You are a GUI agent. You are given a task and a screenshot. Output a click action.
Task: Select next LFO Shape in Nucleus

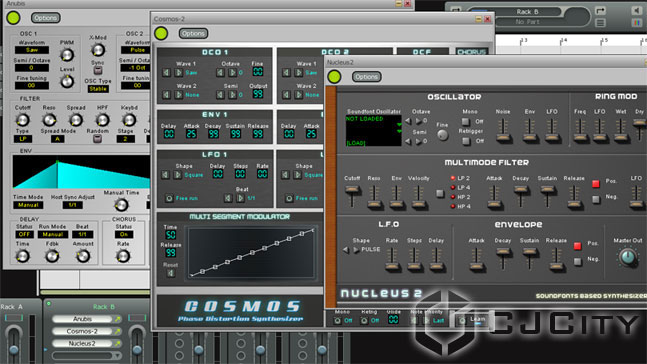[x=356, y=250]
